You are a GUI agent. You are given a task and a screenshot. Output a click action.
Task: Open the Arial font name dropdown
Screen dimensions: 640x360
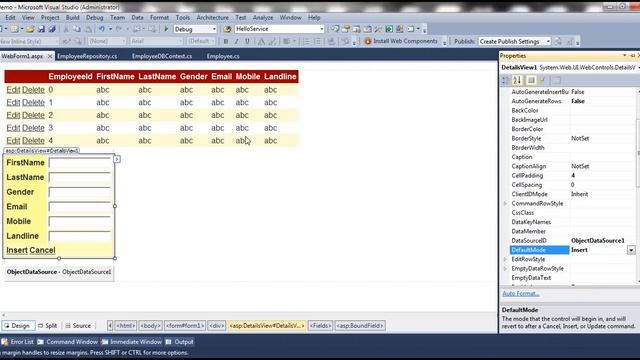click(180, 41)
